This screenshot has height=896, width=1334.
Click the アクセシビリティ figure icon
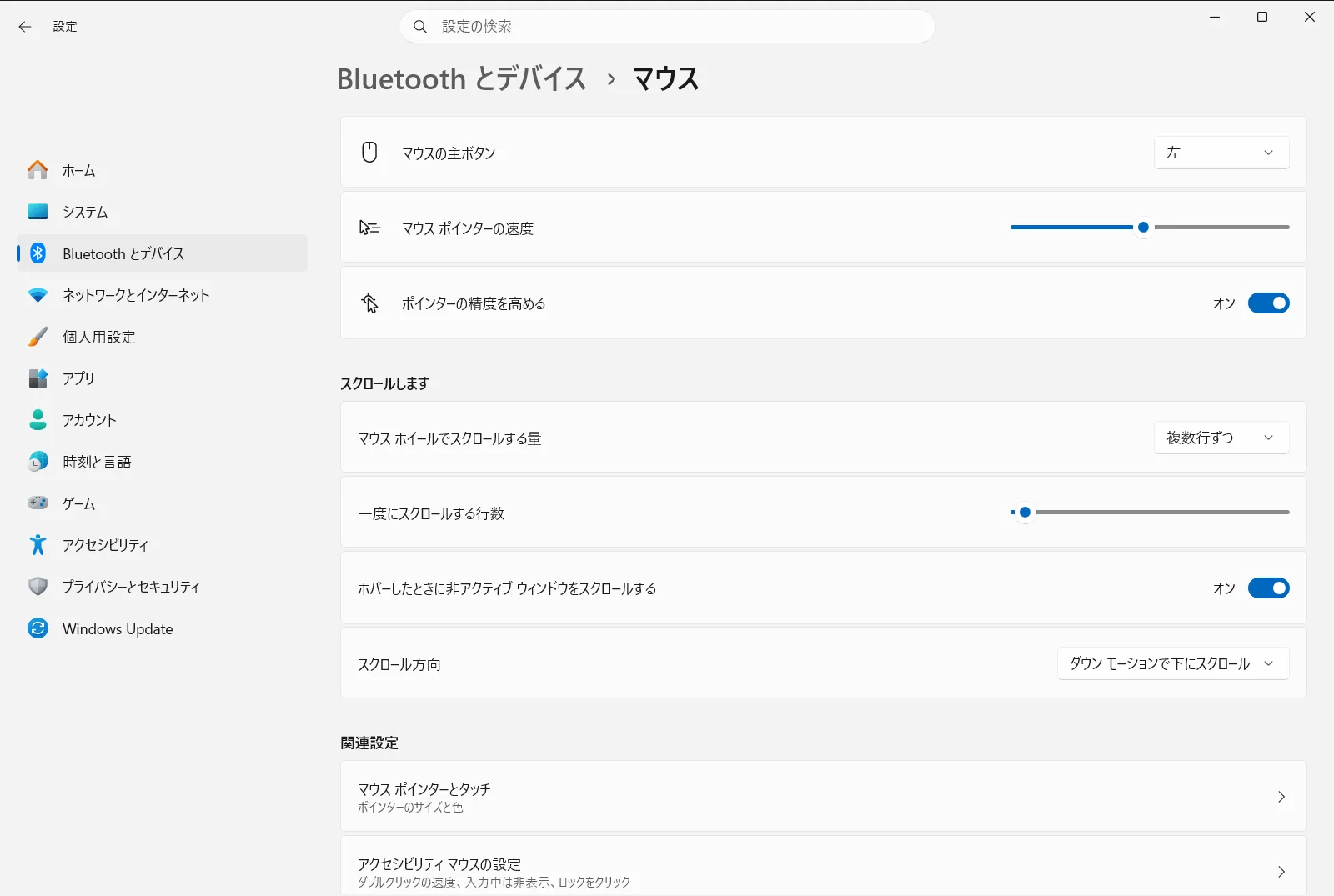pyautogui.click(x=38, y=545)
